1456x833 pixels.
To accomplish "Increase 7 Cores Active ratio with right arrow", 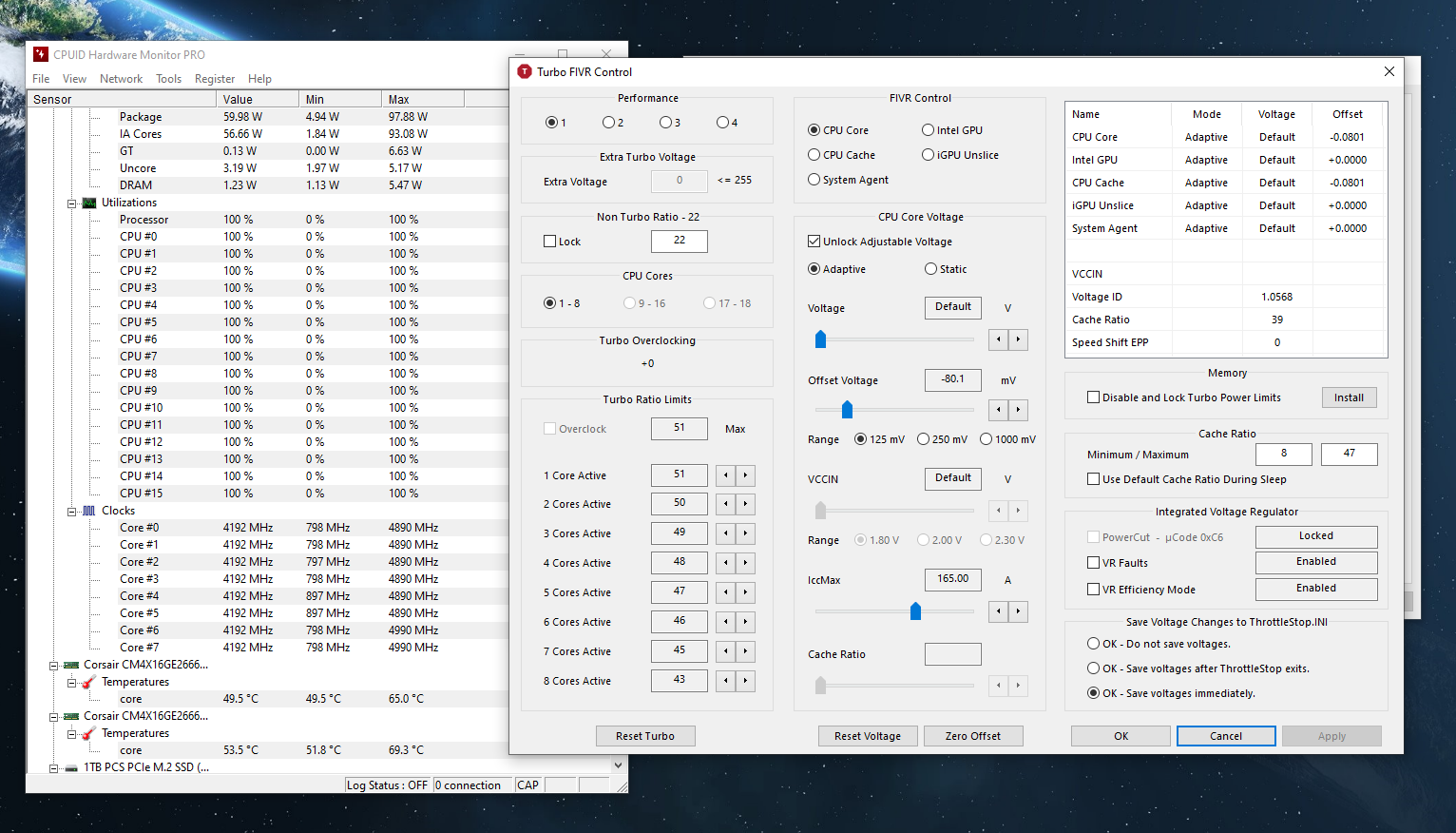I will point(746,651).
